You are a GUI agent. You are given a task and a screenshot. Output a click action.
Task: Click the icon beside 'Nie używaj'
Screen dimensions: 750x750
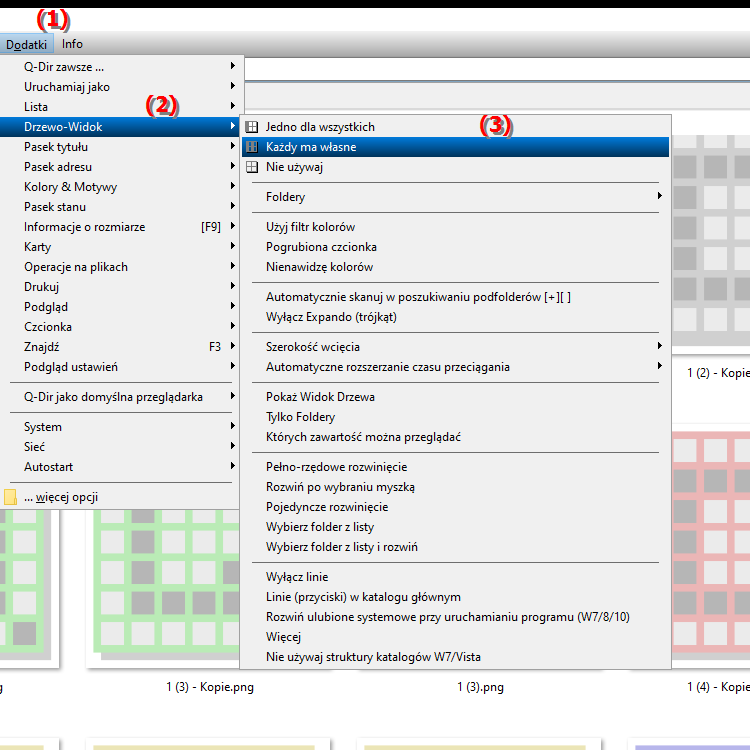[x=252, y=167]
